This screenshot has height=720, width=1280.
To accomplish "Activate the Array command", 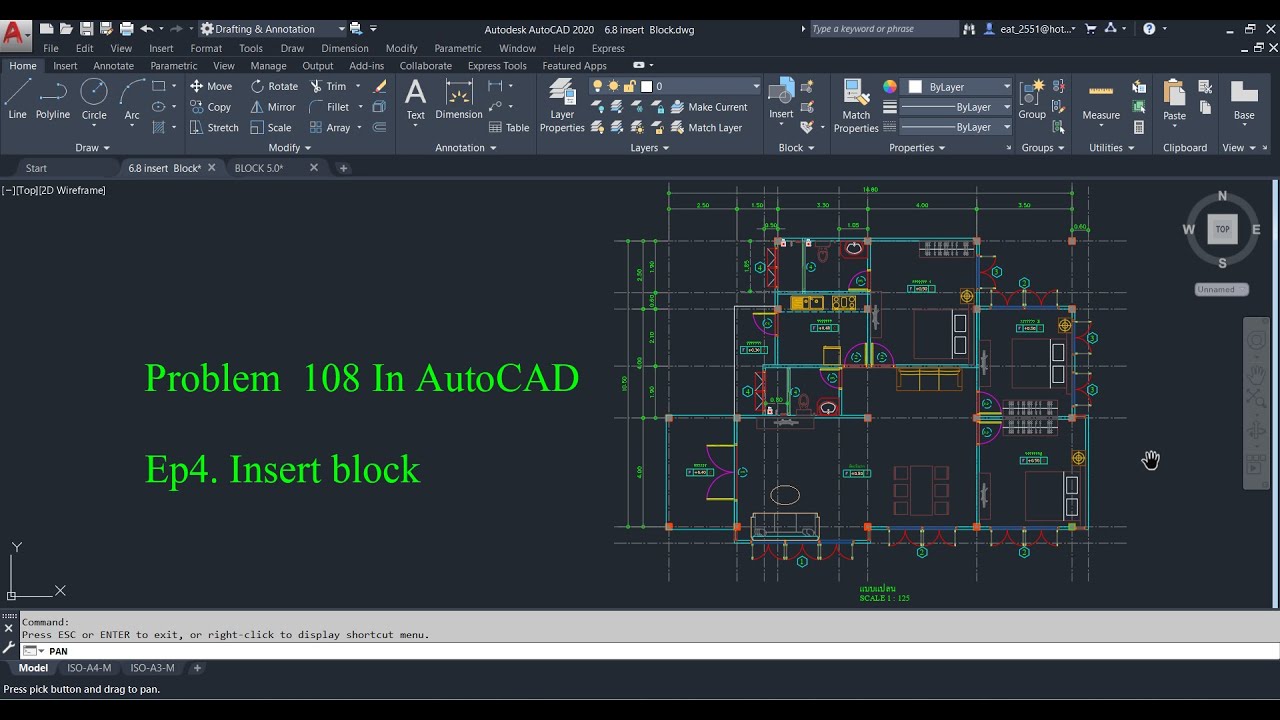I will [330, 128].
